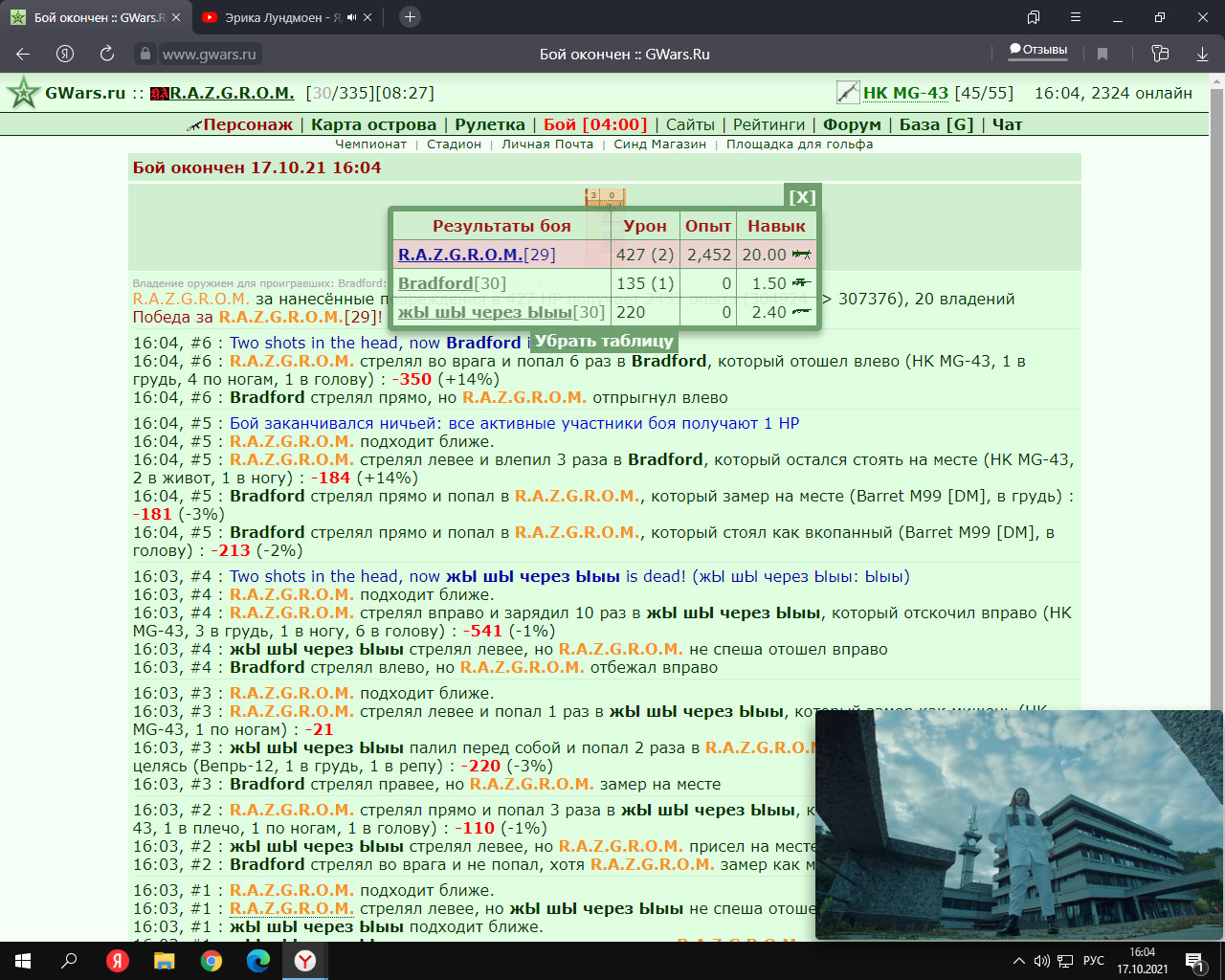Click the GWars green star logo
Image resolution: width=1225 pixels, height=980 pixels.
(23, 93)
